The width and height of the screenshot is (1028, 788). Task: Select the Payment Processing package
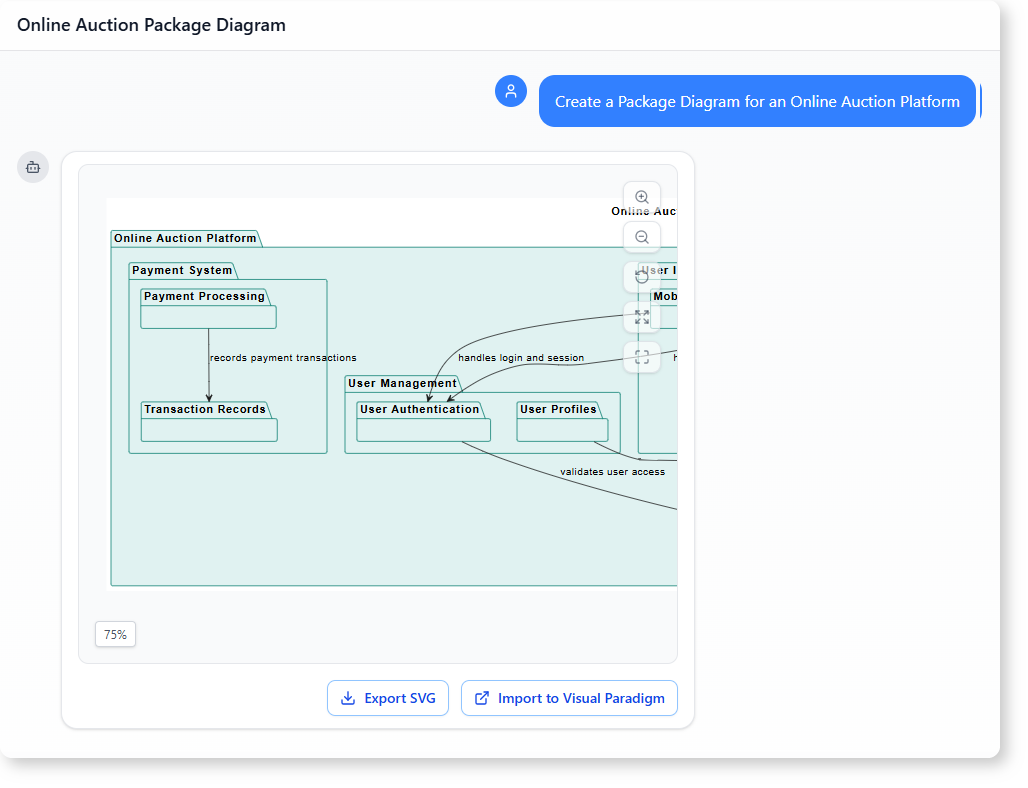tap(208, 309)
